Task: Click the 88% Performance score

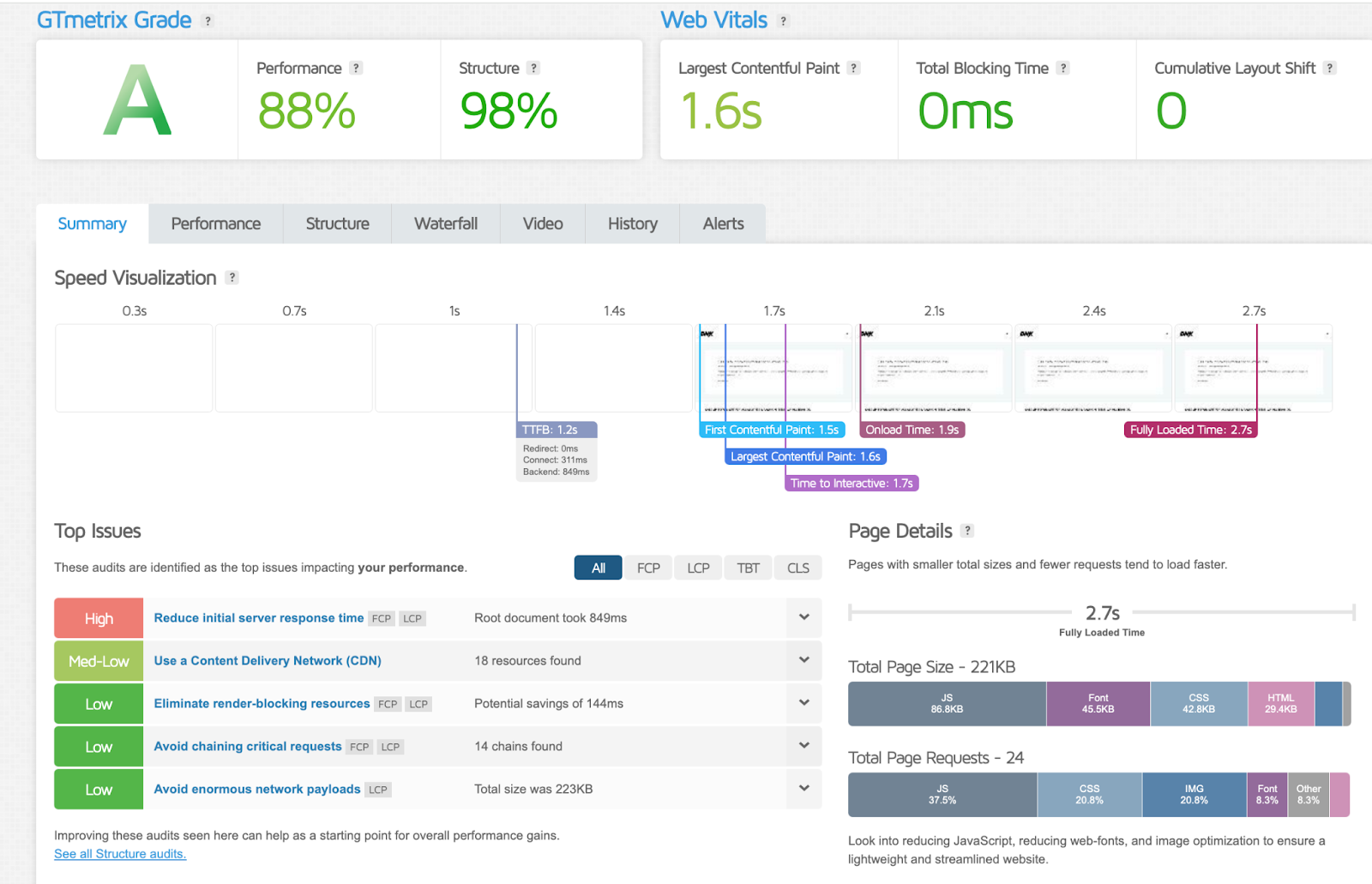Action: (307, 111)
